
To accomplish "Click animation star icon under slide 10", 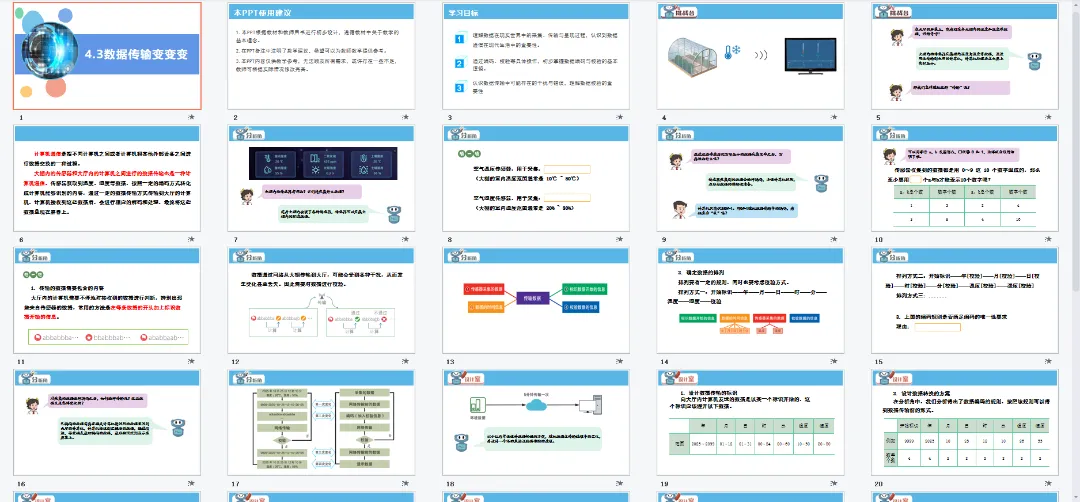I will pos(1050,240).
